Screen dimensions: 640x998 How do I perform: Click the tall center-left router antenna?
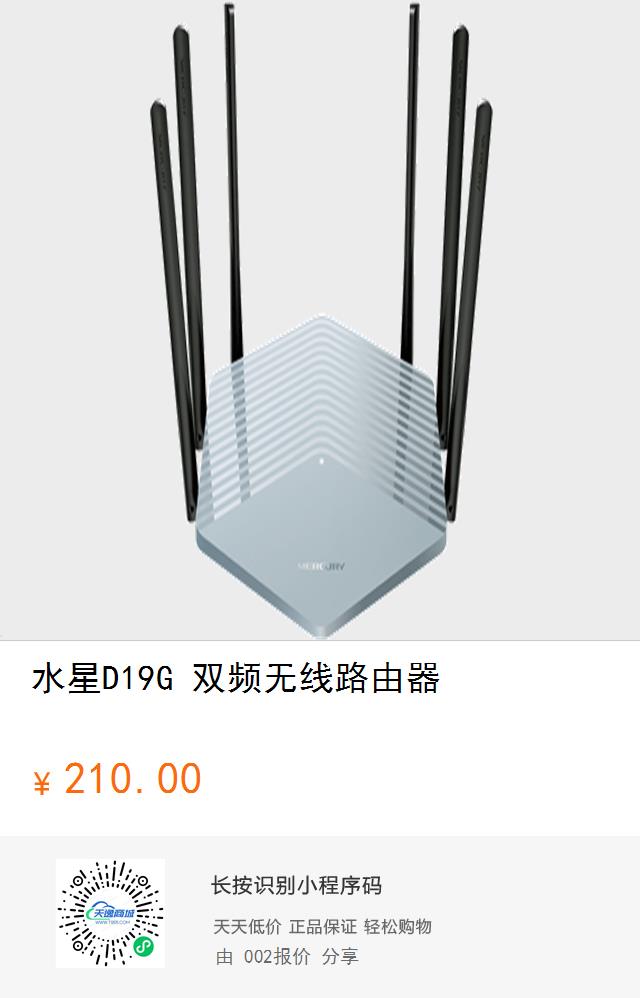click(233, 185)
